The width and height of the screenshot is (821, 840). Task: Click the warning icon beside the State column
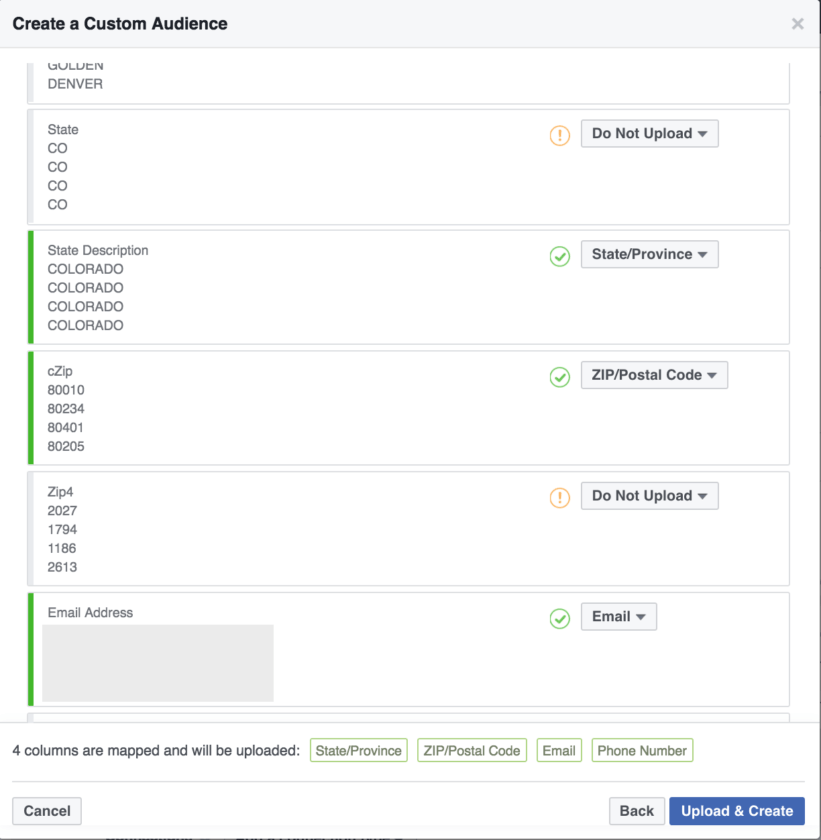click(559, 135)
